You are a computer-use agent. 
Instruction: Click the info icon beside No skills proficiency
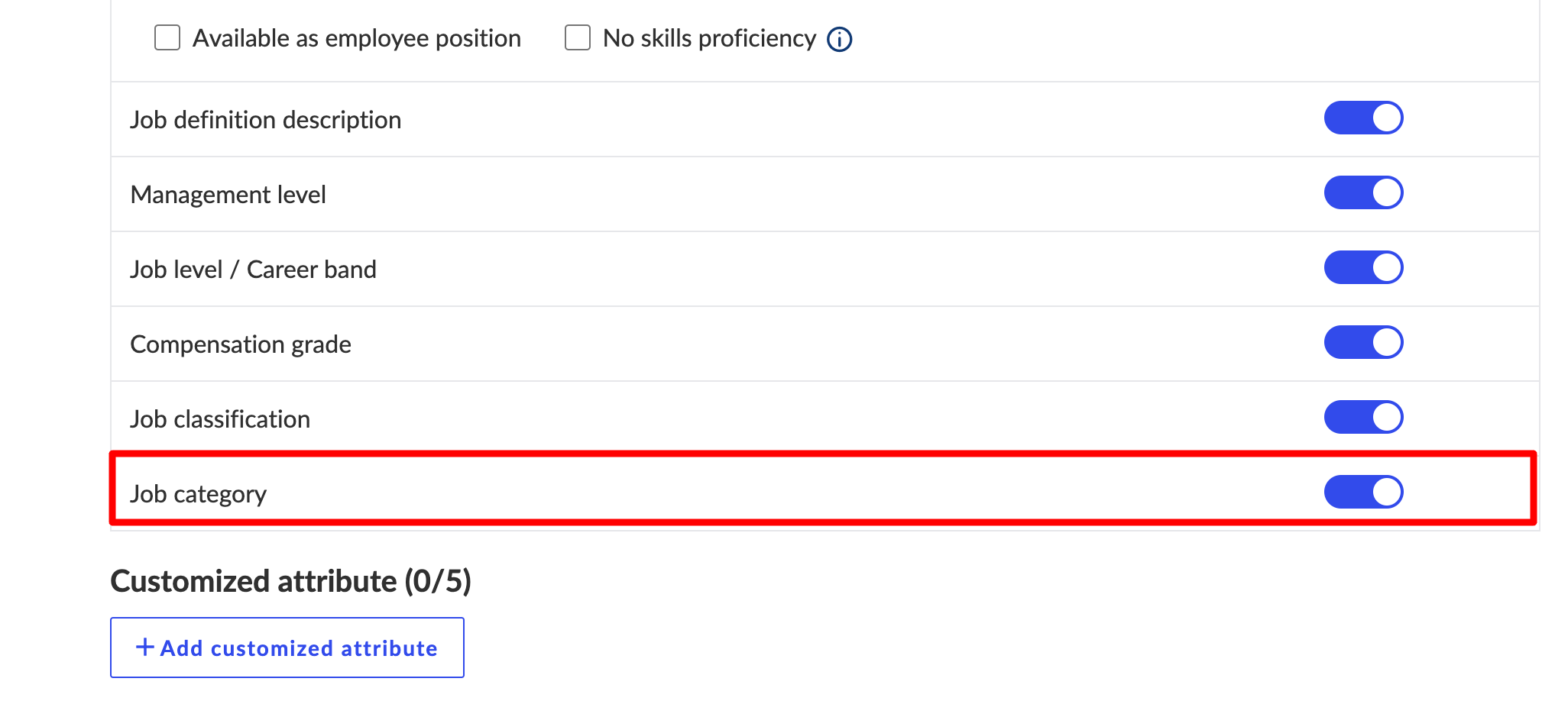coord(839,39)
